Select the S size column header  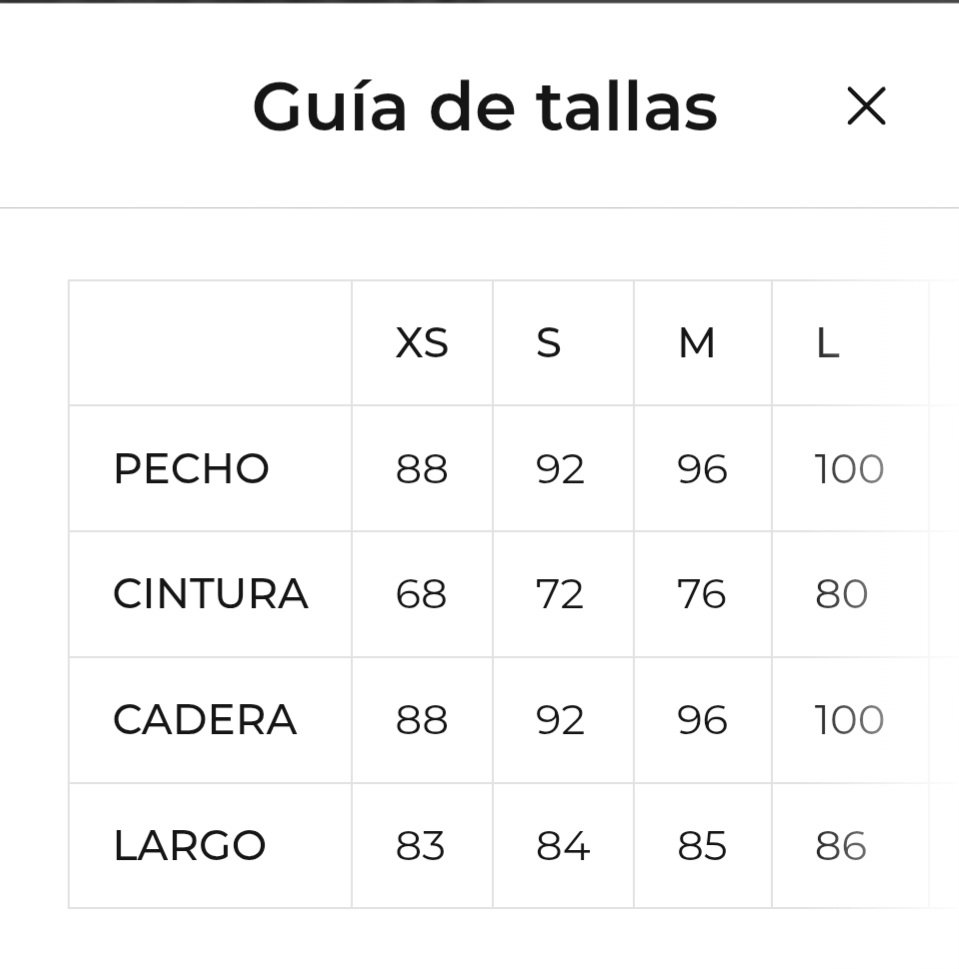pyautogui.click(x=548, y=344)
